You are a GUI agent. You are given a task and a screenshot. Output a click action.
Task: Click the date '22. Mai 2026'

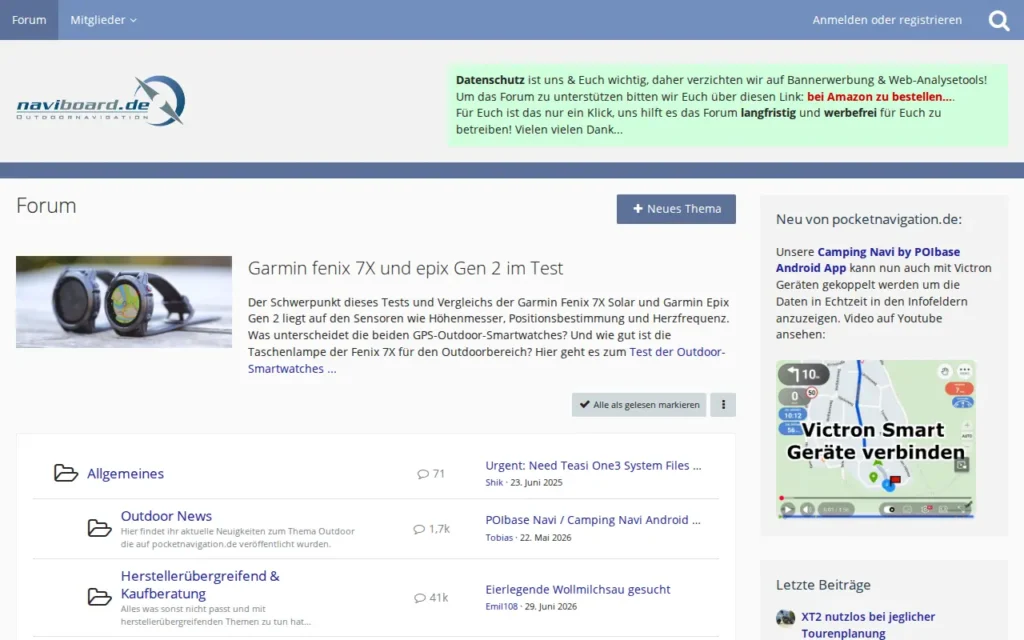(545, 537)
